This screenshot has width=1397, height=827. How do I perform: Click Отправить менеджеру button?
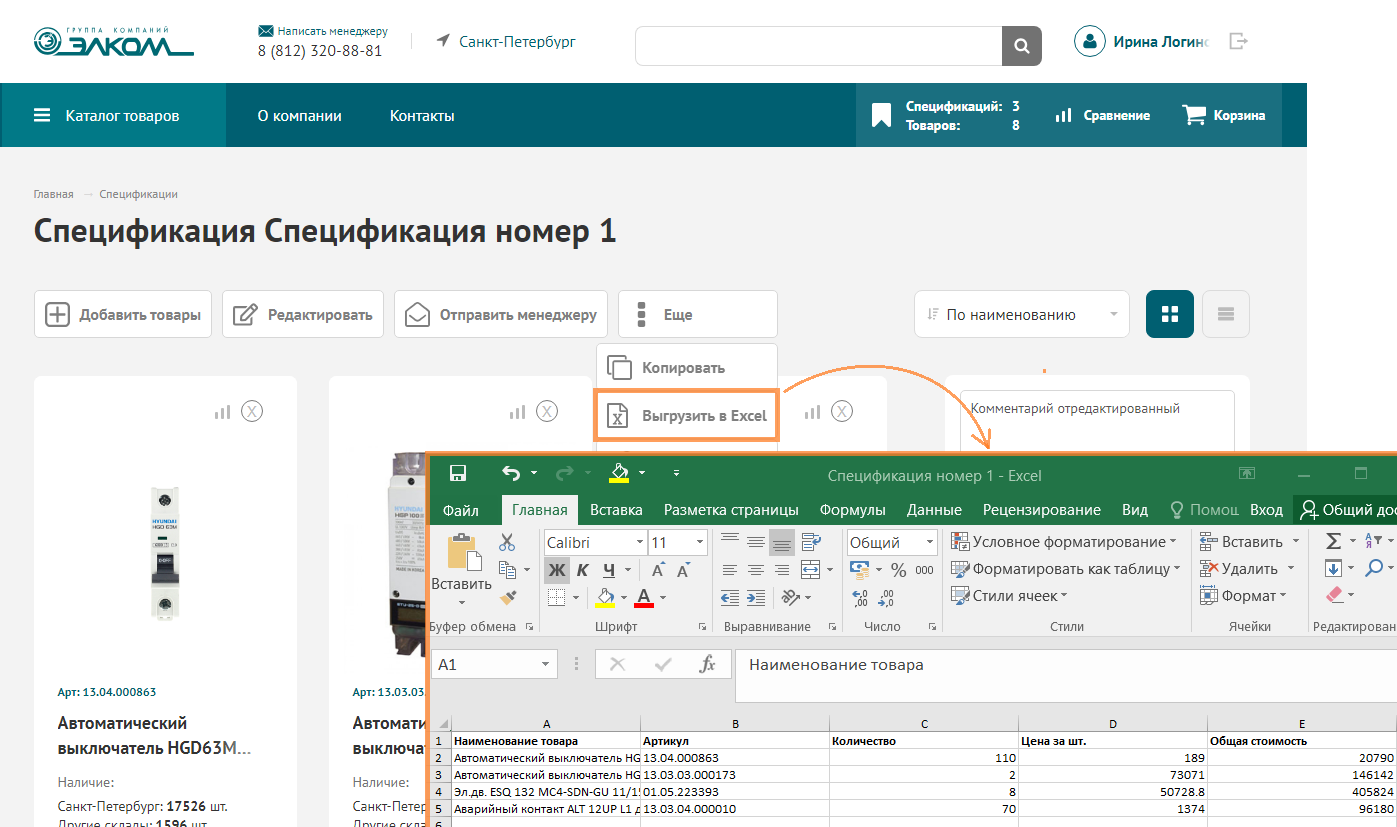click(x=501, y=314)
